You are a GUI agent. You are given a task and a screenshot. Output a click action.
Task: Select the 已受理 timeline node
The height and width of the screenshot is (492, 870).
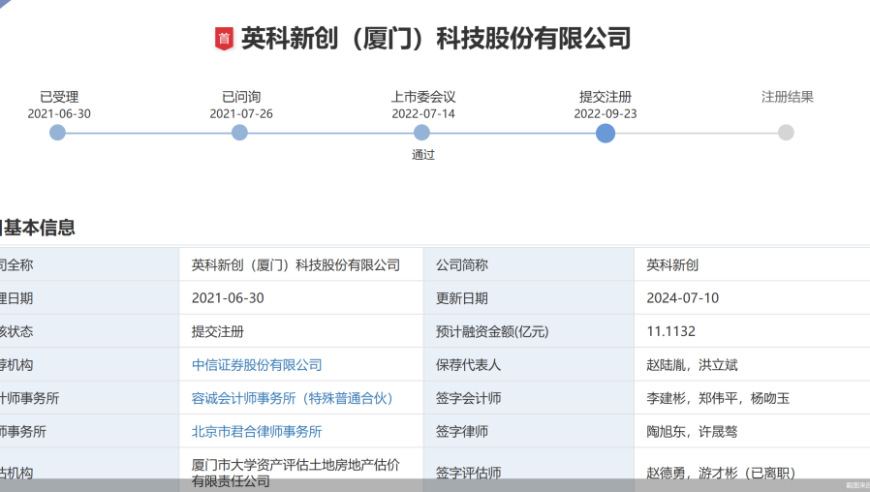pos(57,133)
